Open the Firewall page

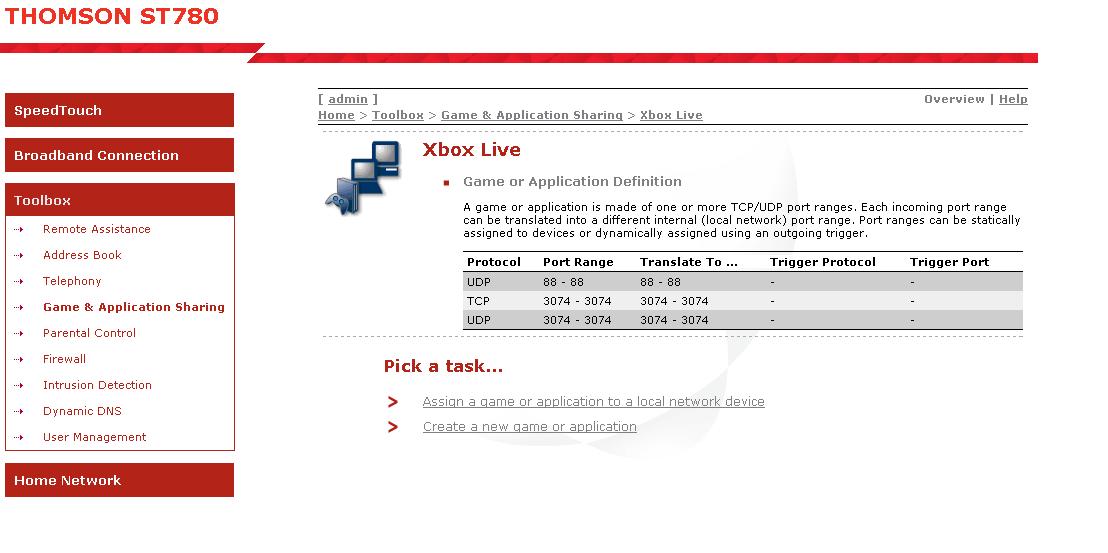coord(64,359)
